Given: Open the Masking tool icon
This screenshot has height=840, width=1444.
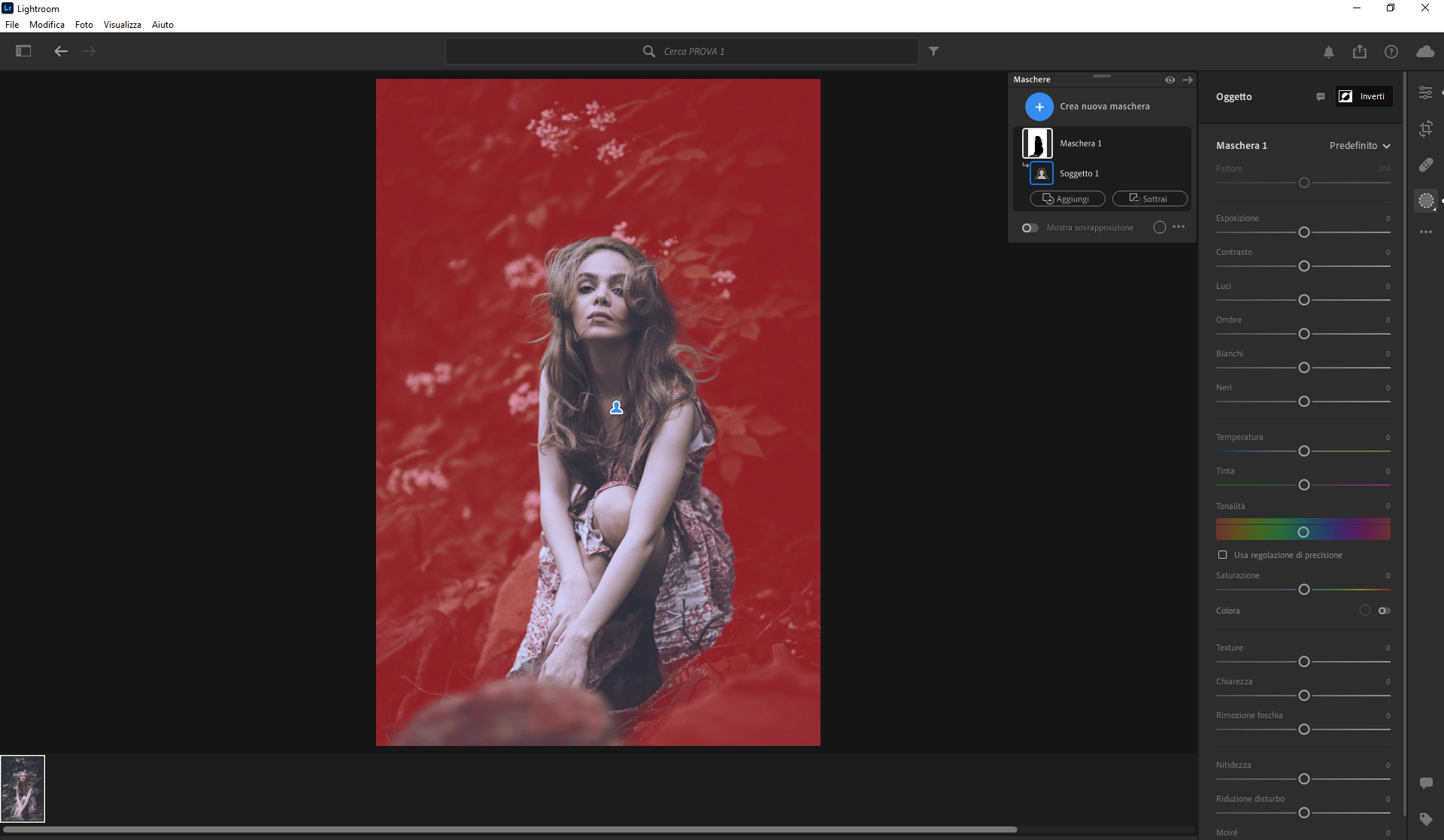Looking at the screenshot, I should 1425,201.
